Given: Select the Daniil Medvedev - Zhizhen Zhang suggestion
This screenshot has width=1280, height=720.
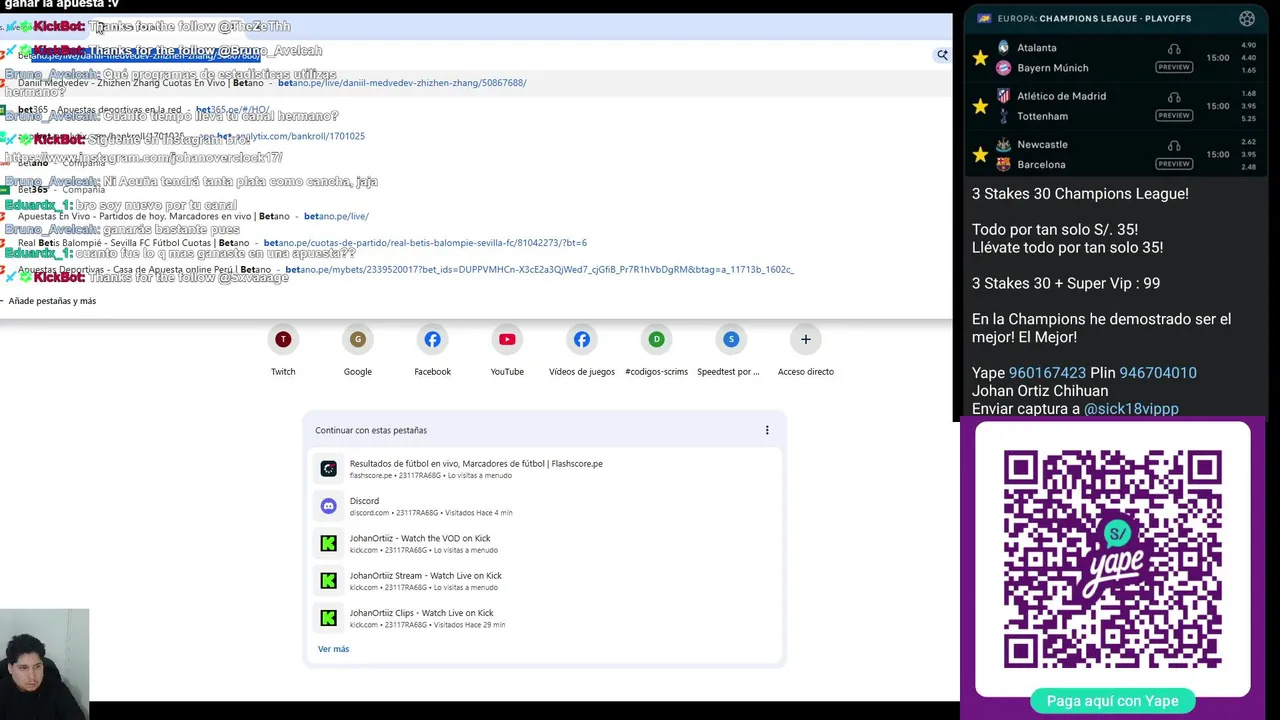Looking at the screenshot, I should [x=475, y=83].
